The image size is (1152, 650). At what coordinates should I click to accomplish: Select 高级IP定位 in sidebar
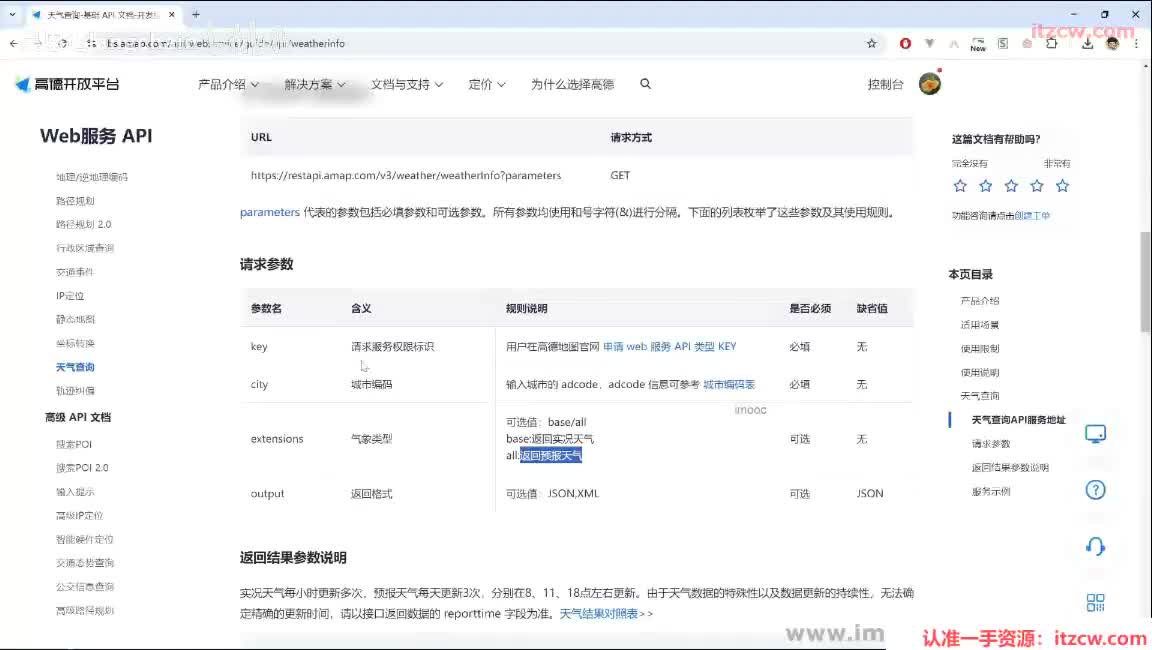pos(79,516)
